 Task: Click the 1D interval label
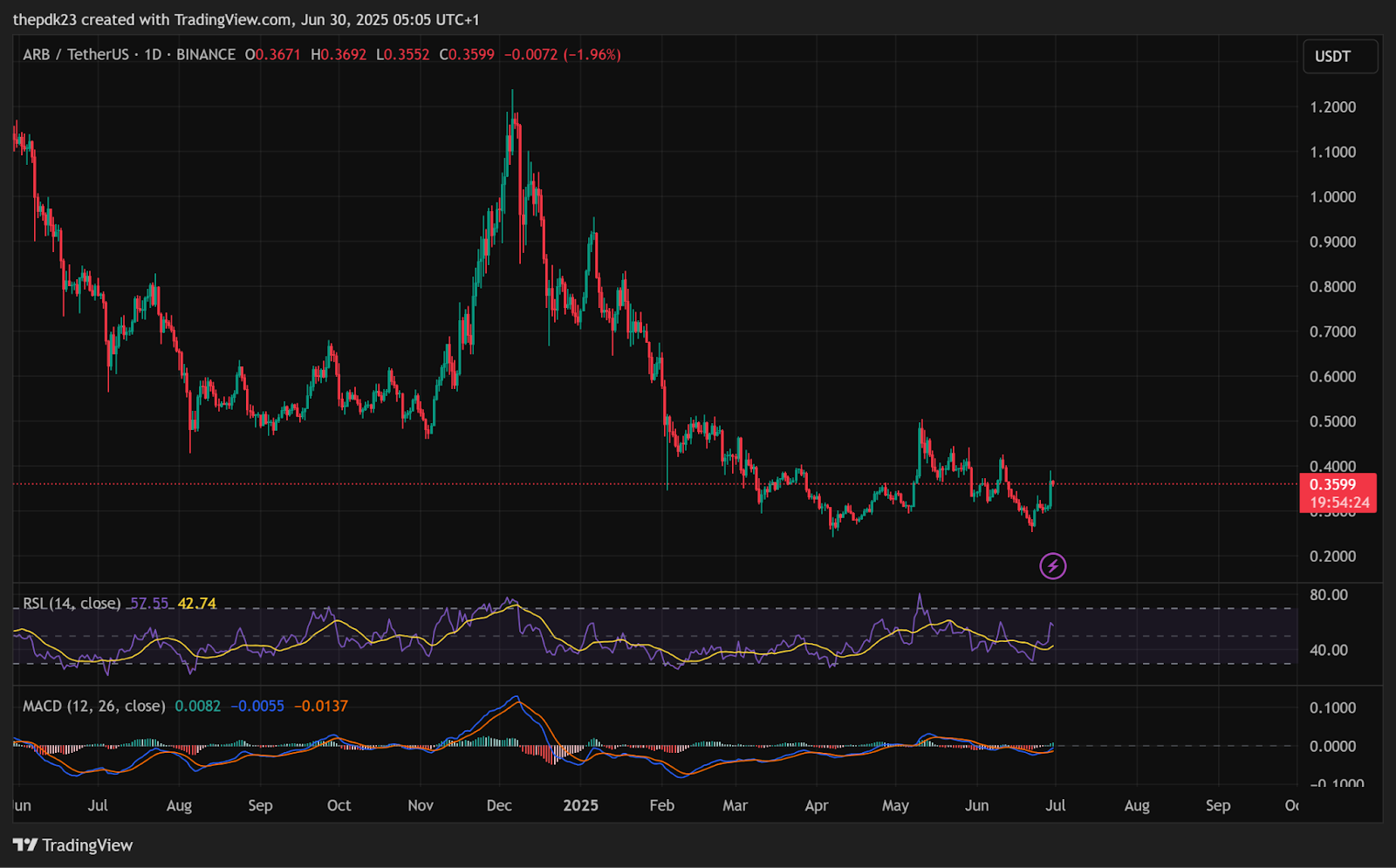click(x=153, y=54)
